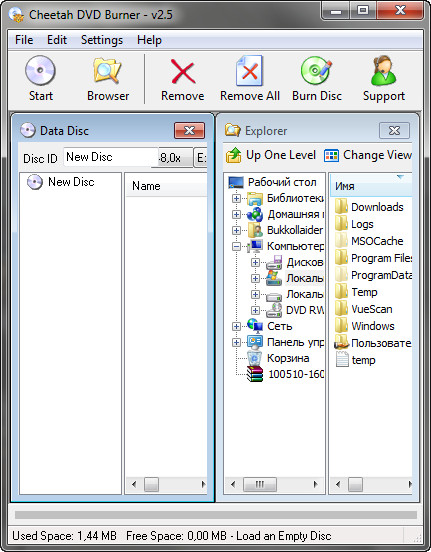This screenshot has width=431, height=552.
Task: Click the Пользователи folder icon
Action: tap(341, 343)
